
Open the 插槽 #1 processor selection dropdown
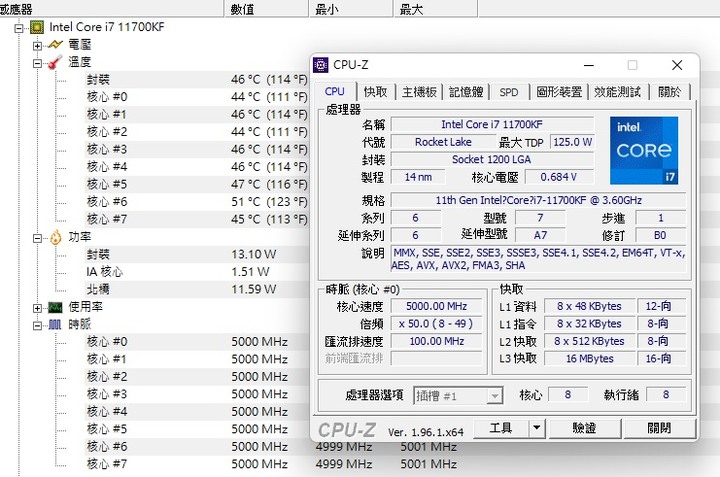point(494,396)
